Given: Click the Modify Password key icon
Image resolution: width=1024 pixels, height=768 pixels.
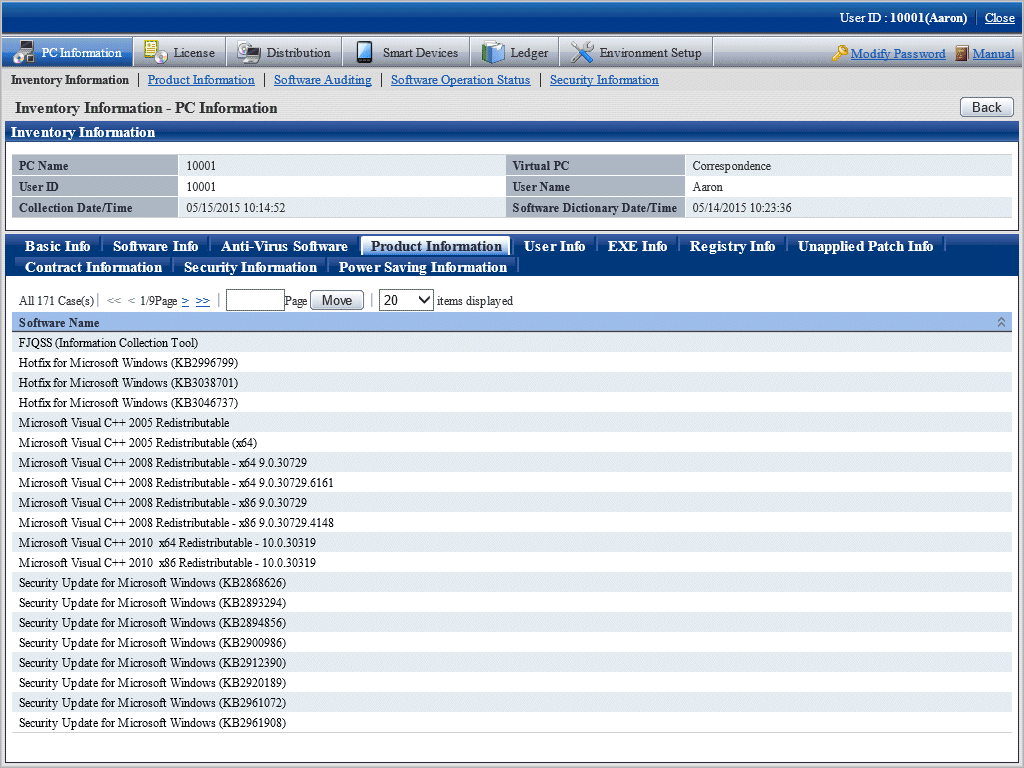Looking at the screenshot, I should click(x=840, y=53).
